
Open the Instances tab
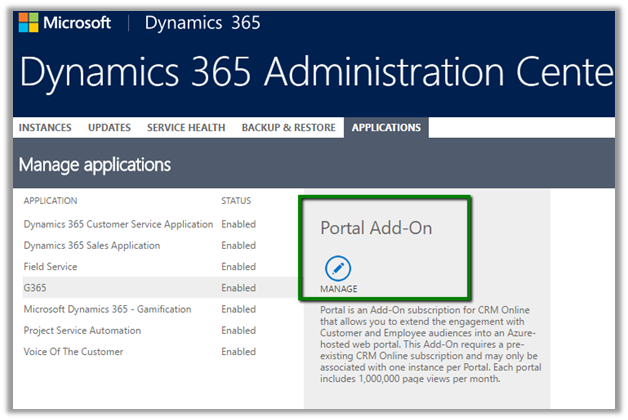tap(47, 128)
